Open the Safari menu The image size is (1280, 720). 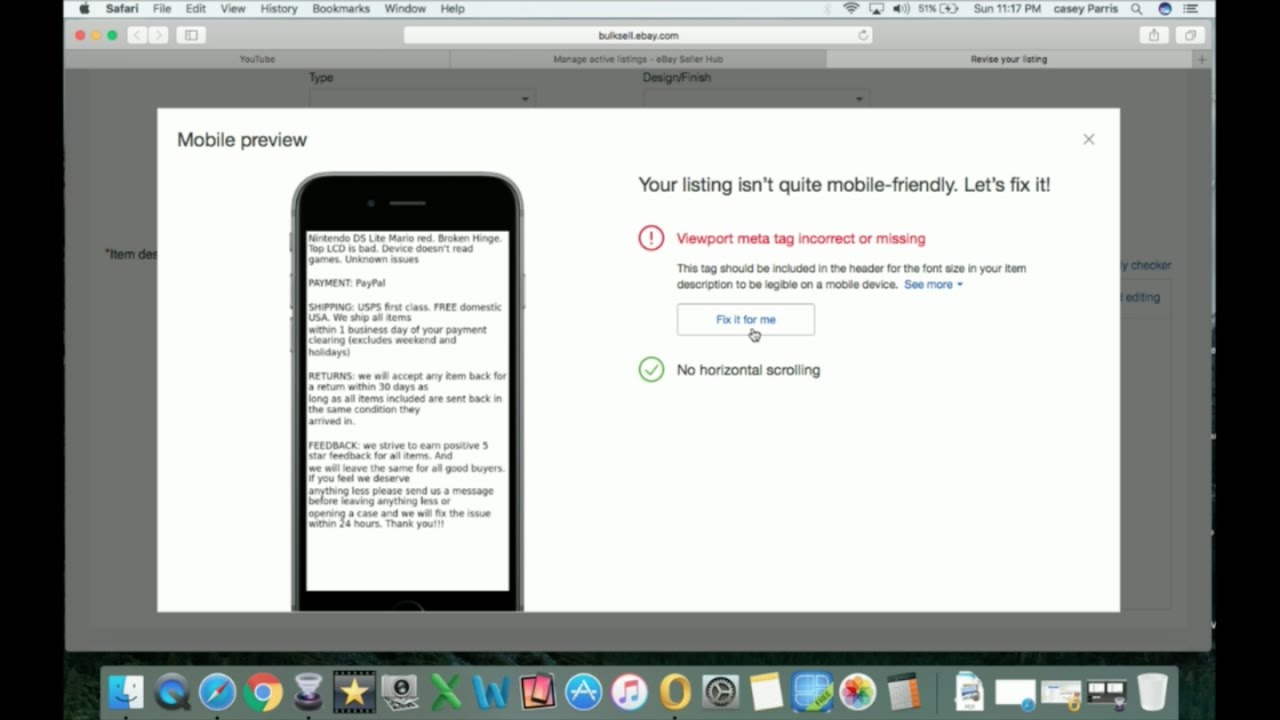[x=122, y=9]
